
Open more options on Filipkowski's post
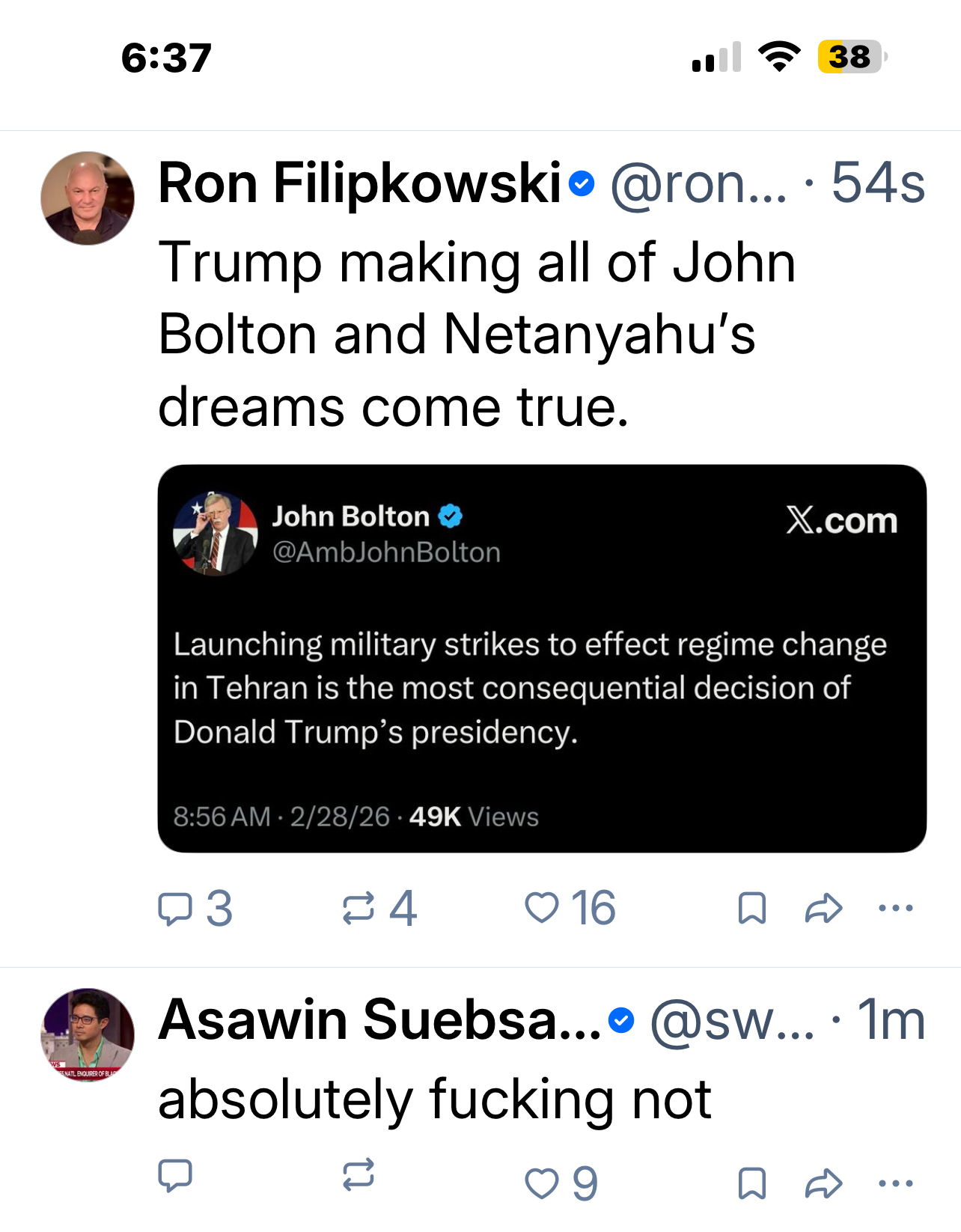[x=896, y=909]
